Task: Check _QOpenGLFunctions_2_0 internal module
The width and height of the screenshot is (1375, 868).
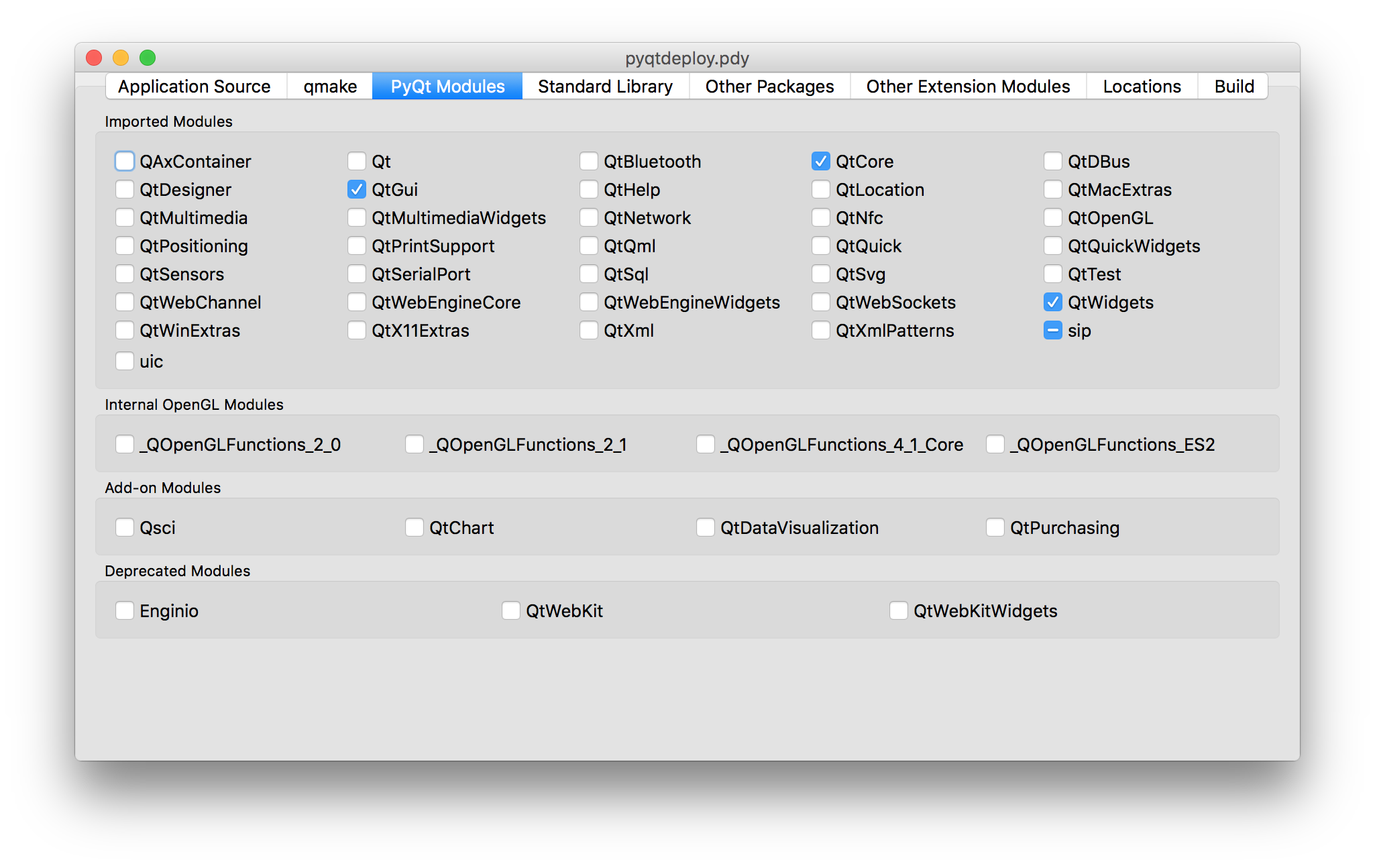Action: tap(125, 445)
